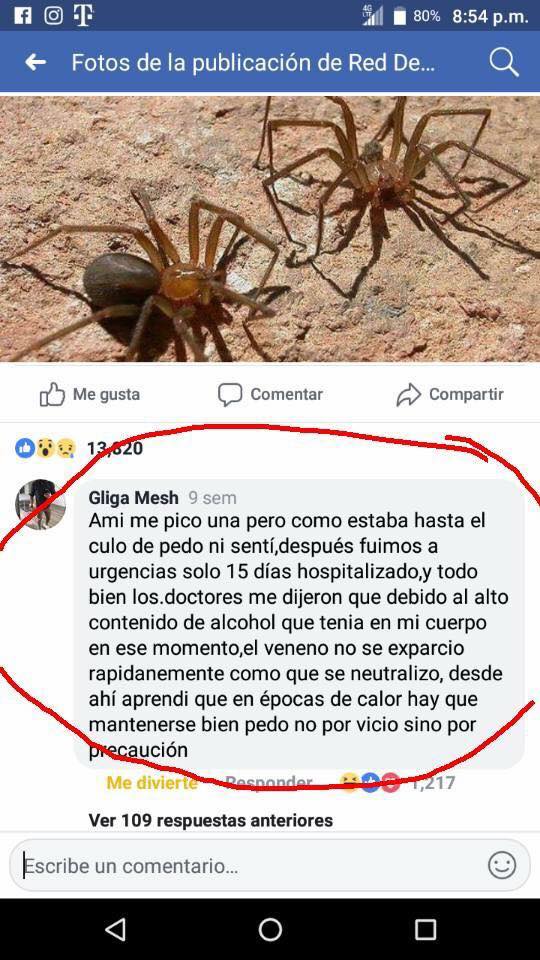
Task: Open the spider photo full view
Action: pyautogui.click(x=270, y=229)
